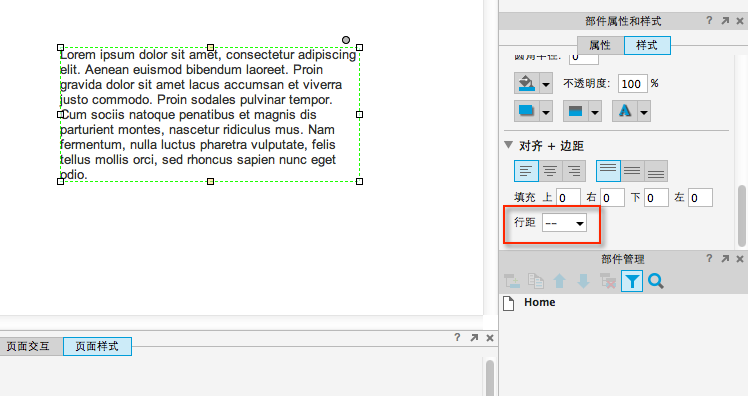Click the Lorem ipsum text widget
The width and height of the screenshot is (748, 396).
pyautogui.click(x=210, y=115)
